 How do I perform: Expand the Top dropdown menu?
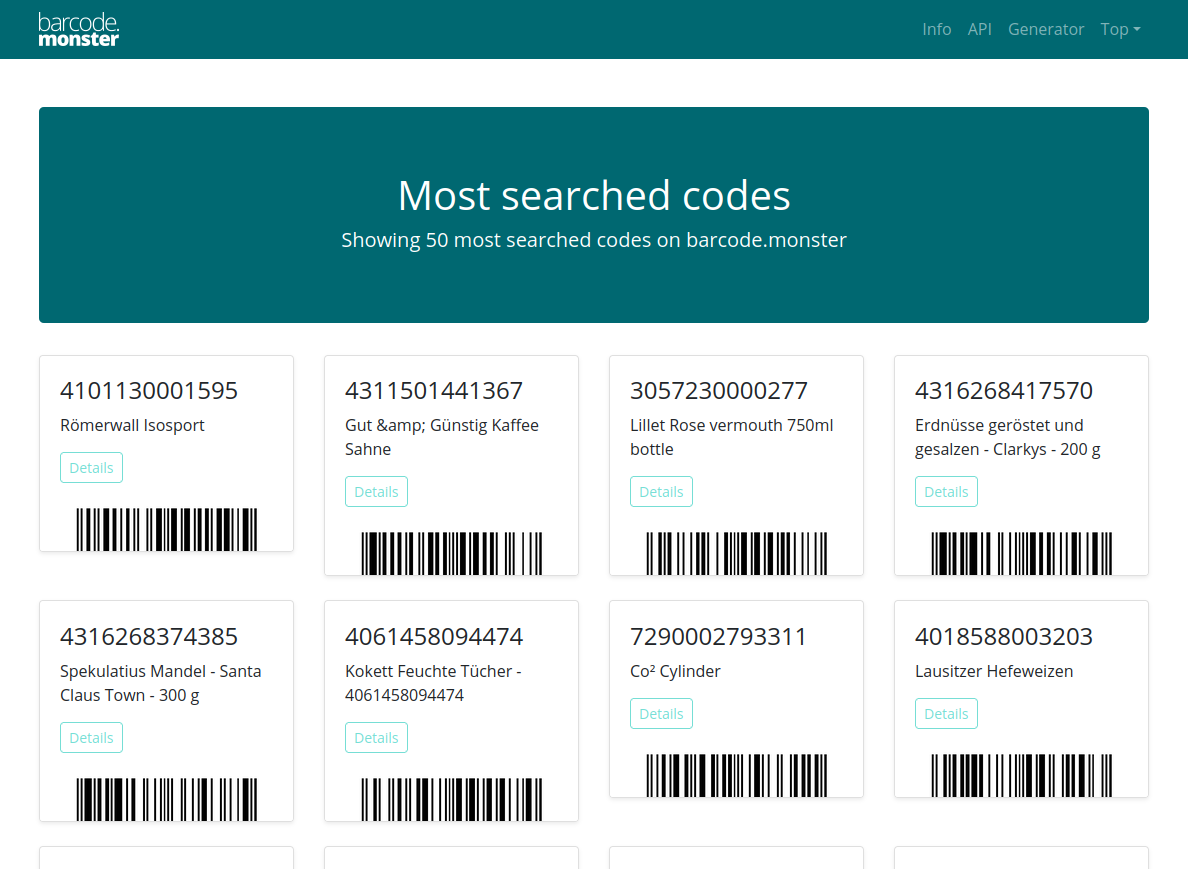(x=1120, y=30)
